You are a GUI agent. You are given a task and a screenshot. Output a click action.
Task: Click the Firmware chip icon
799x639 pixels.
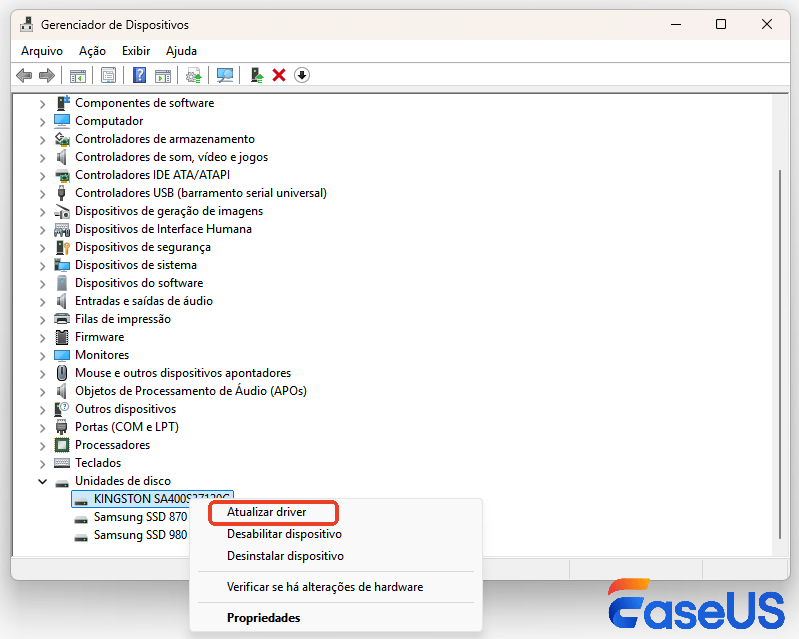(62, 337)
